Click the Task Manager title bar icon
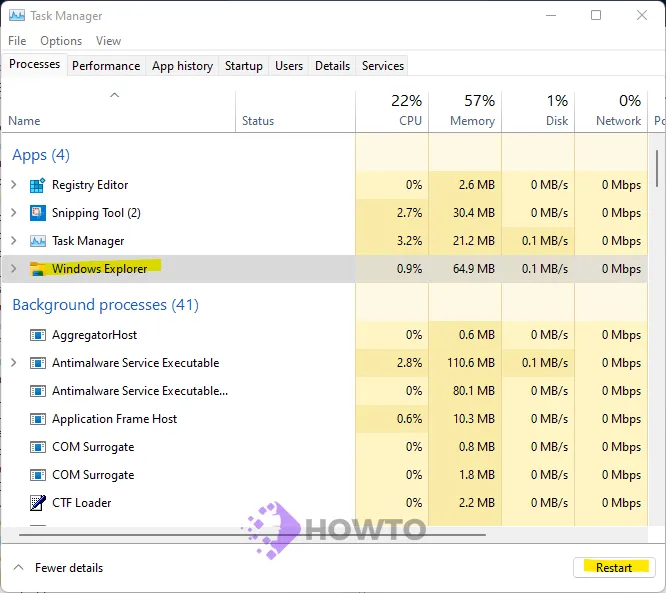The width and height of the screenshot is (666, 593). tap(17, 16)
